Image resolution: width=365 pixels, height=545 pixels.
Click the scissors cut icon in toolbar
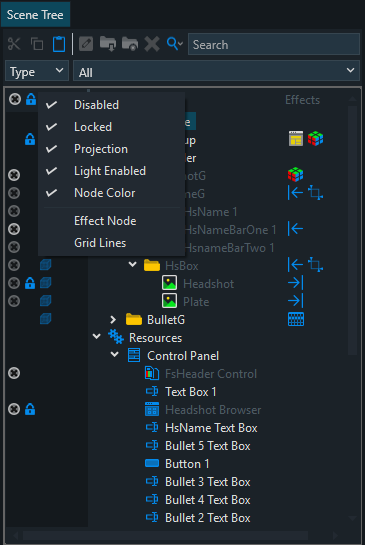(x=14, y=44)
